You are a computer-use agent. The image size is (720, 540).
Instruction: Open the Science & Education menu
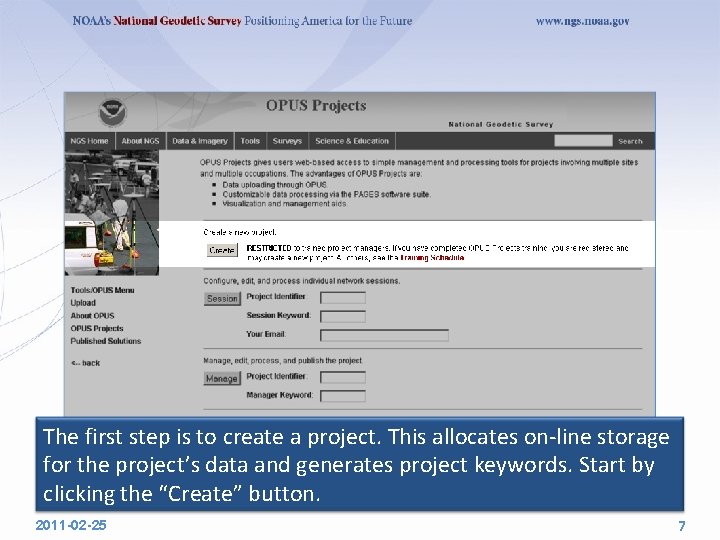[x=352, y=141]
